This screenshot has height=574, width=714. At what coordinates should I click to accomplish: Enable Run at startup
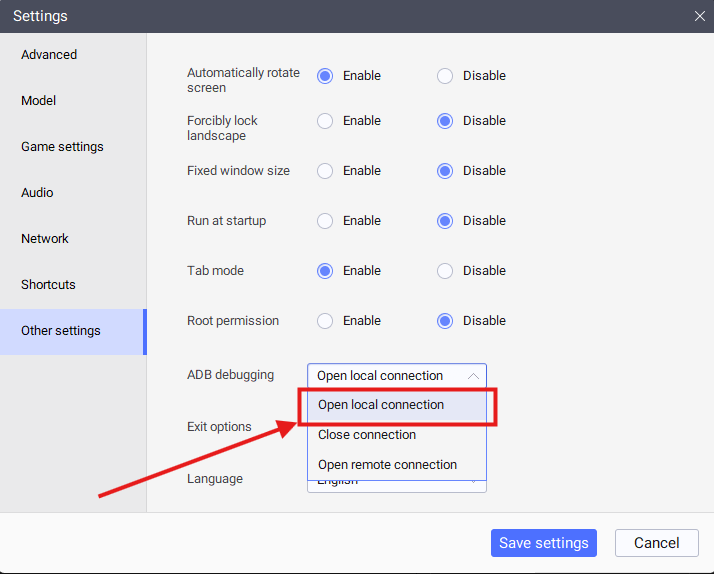point(325,221)
